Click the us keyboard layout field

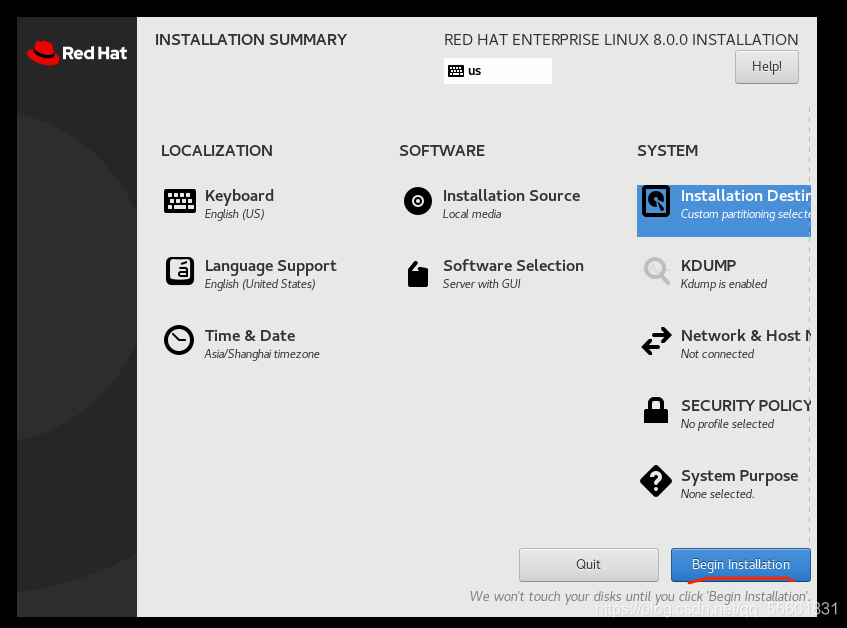498,71
